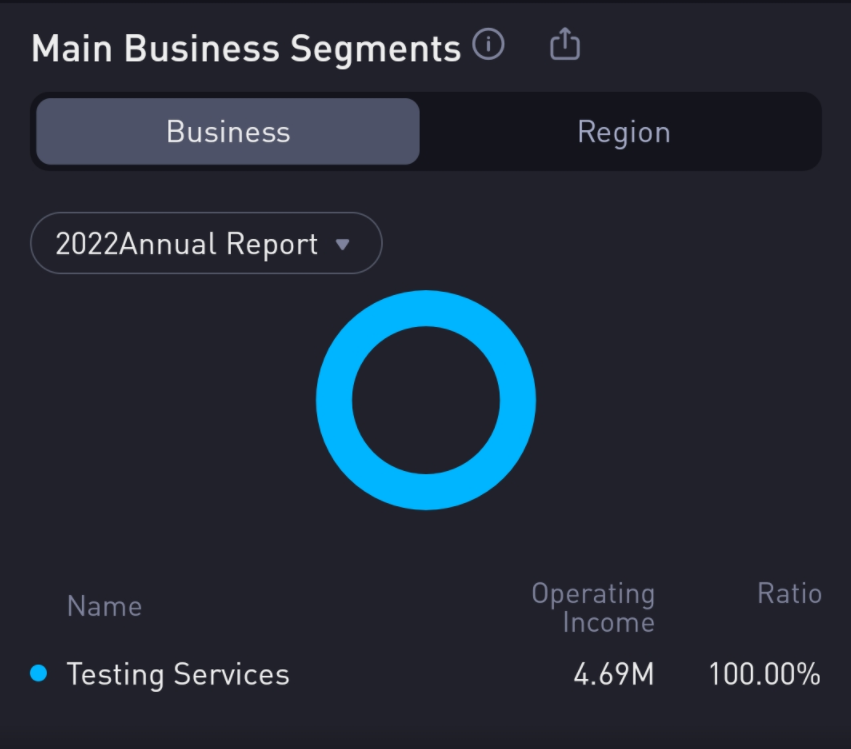Show segment breakdown by Region
Viewport: 851px width, 749px height.
tap(623, 132)
